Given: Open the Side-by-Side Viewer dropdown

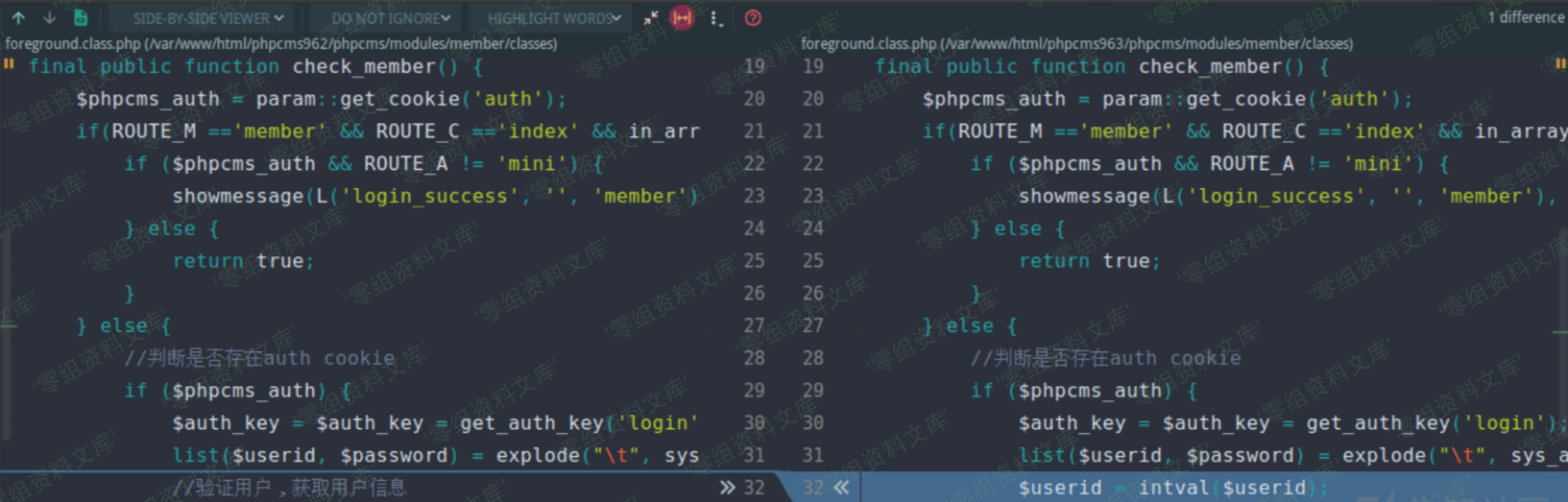Looking at the screenshot, I should (207, 17).
